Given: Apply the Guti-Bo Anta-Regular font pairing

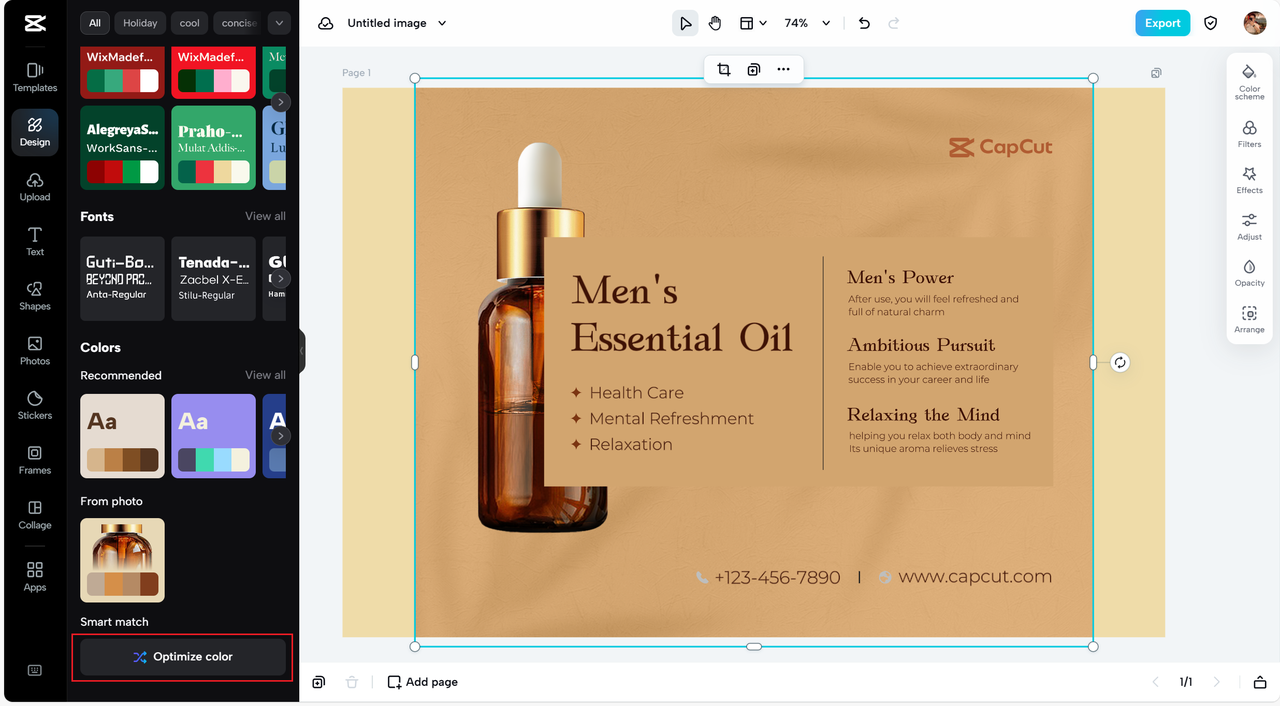Looking at the screenshot, I should click(x=122, y=279).
